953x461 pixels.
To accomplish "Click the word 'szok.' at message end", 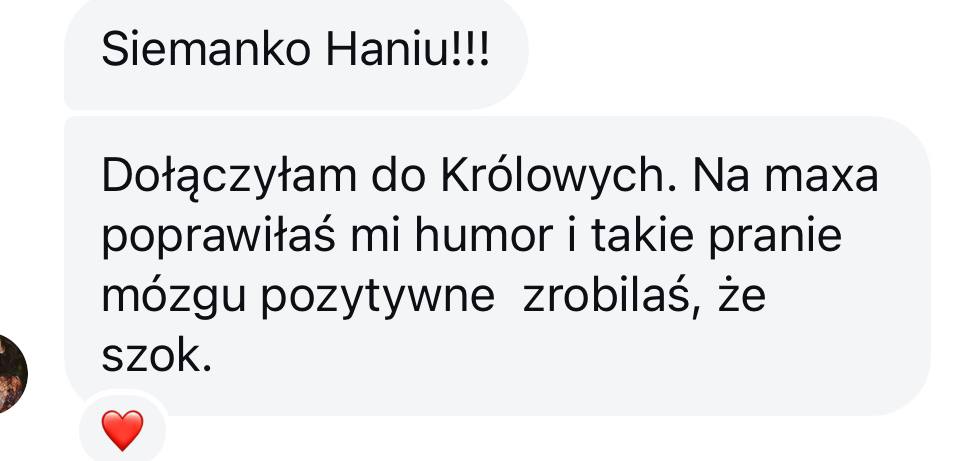I will (x=156, y=355).
